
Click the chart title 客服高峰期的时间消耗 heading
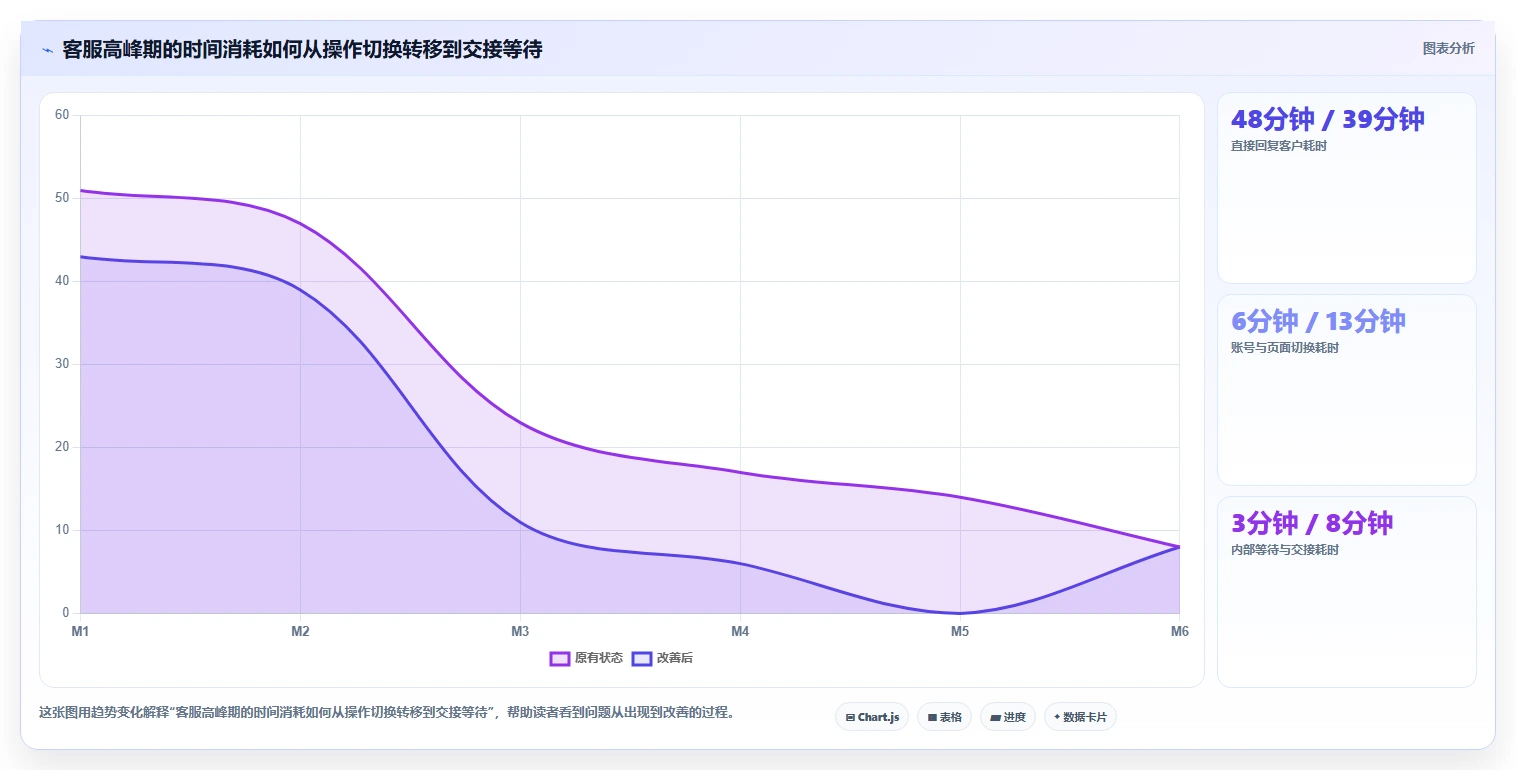[x=302, y=49]
